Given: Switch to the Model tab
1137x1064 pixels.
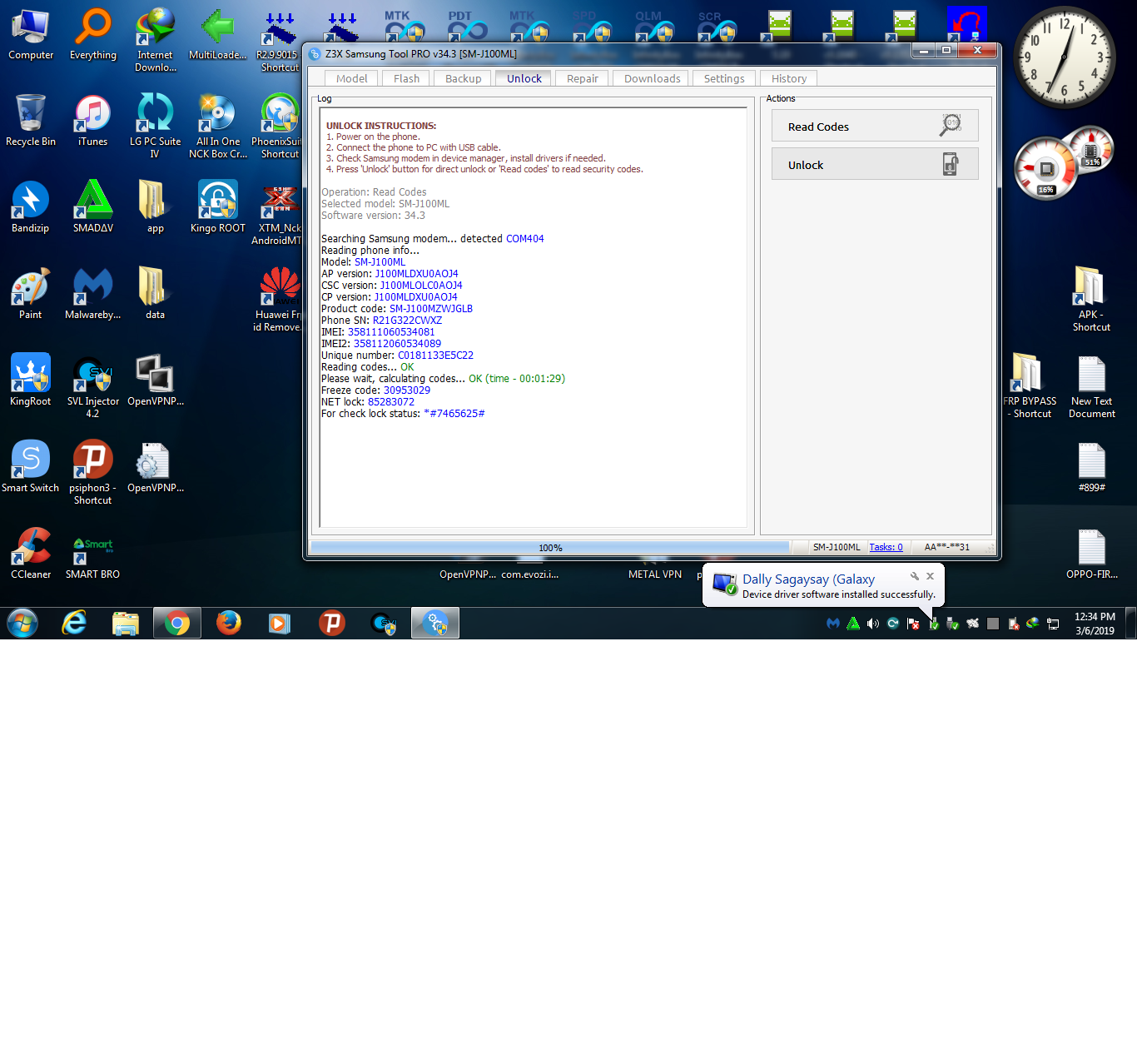Looking at the screenshot, I should click(x=351, y=78).
